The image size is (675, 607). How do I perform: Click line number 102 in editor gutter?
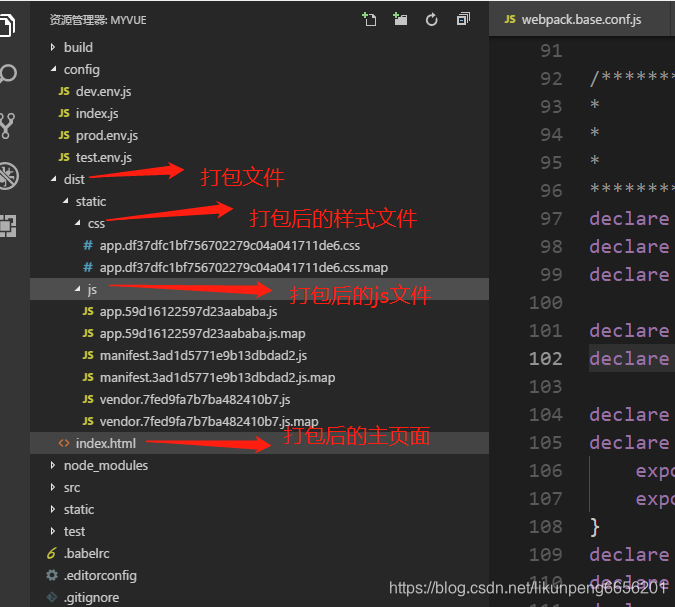pos(545,359)
